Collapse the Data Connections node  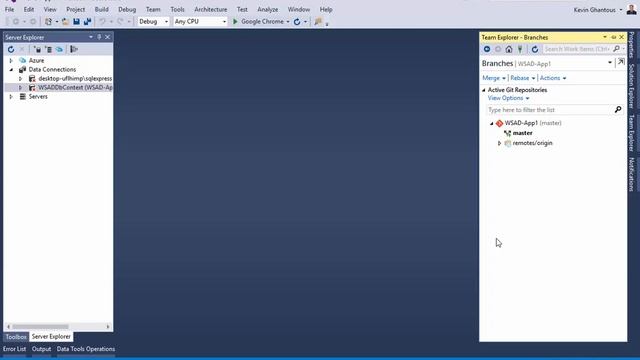click(x=11, y=69)
